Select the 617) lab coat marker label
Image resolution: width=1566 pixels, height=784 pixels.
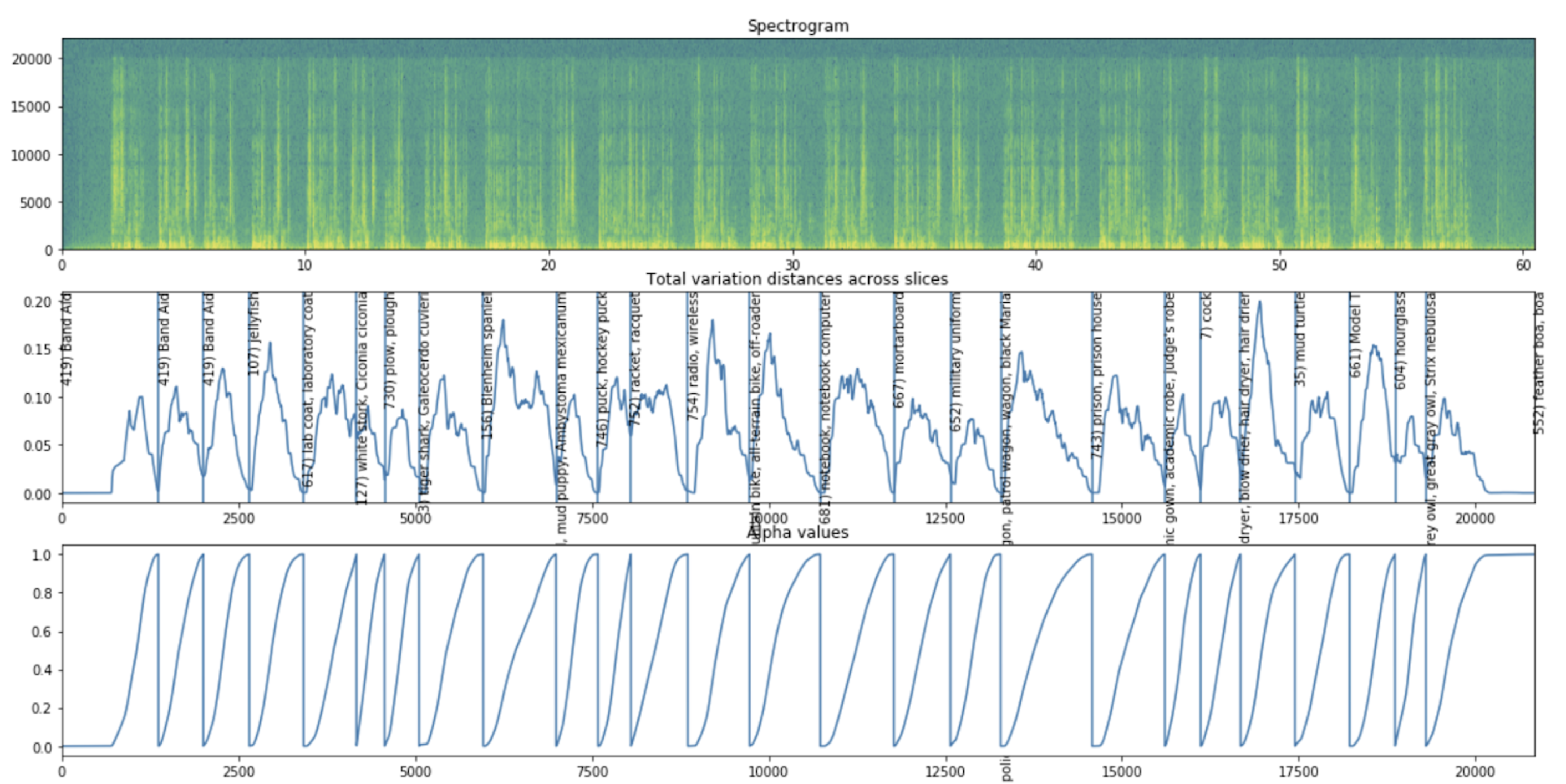coord(308,389)
